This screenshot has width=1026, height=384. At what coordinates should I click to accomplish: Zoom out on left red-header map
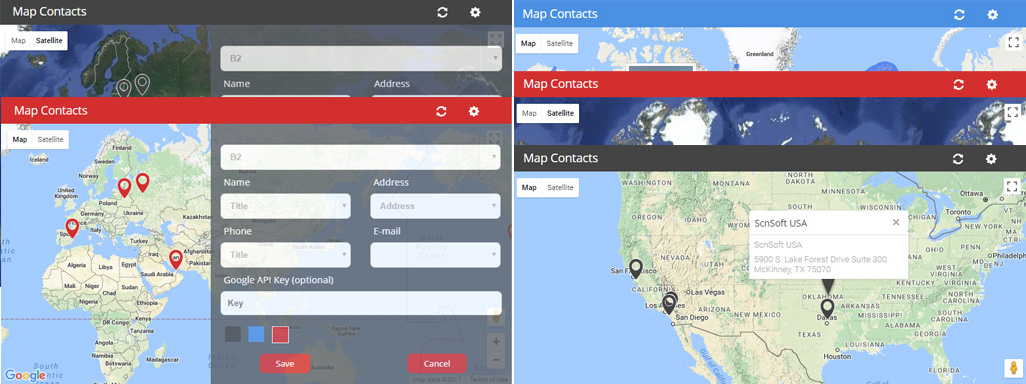(x=496, y=359)
